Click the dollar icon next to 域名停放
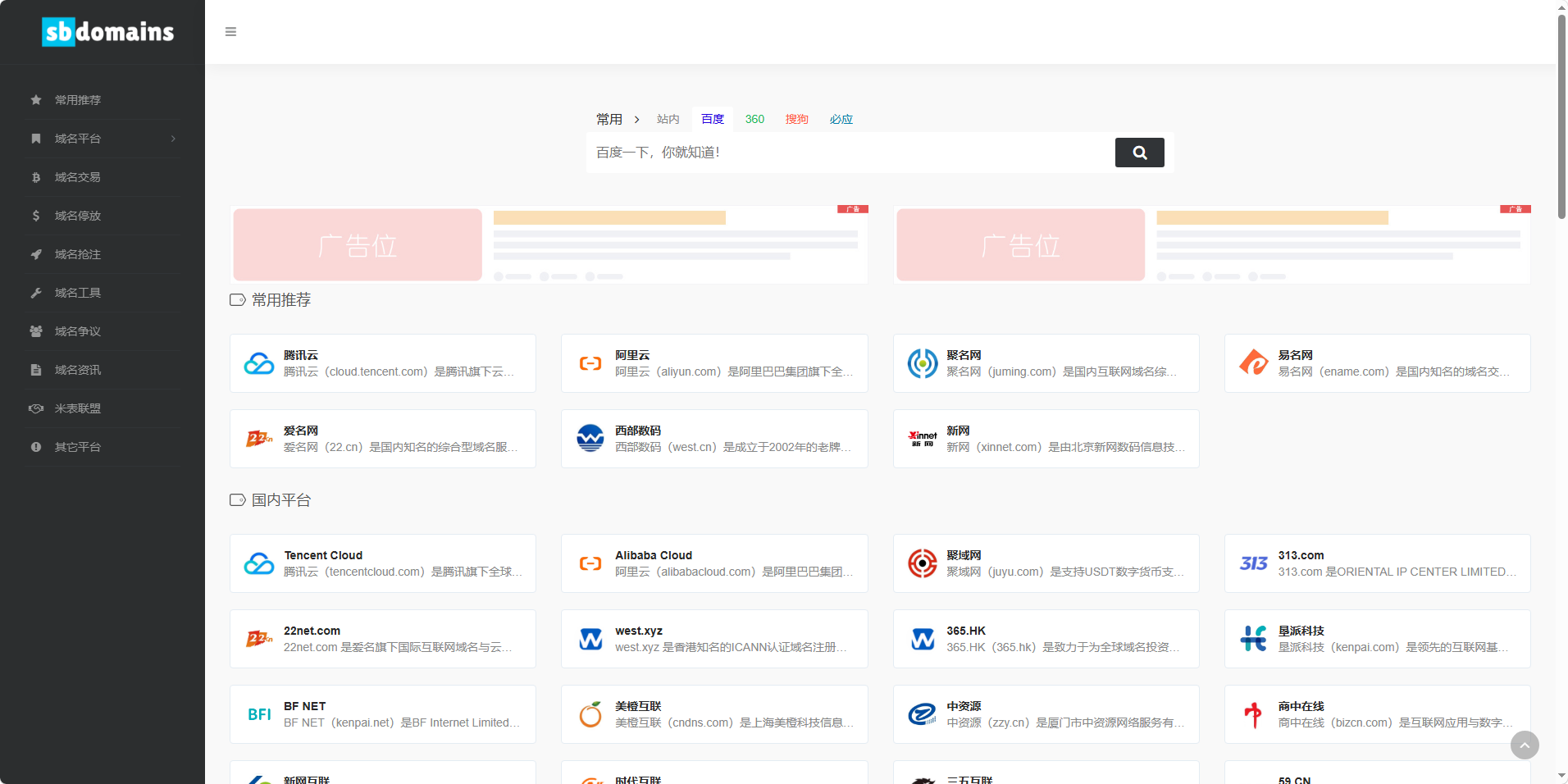This screenshot has height=784, width=1568. (36, 216)
